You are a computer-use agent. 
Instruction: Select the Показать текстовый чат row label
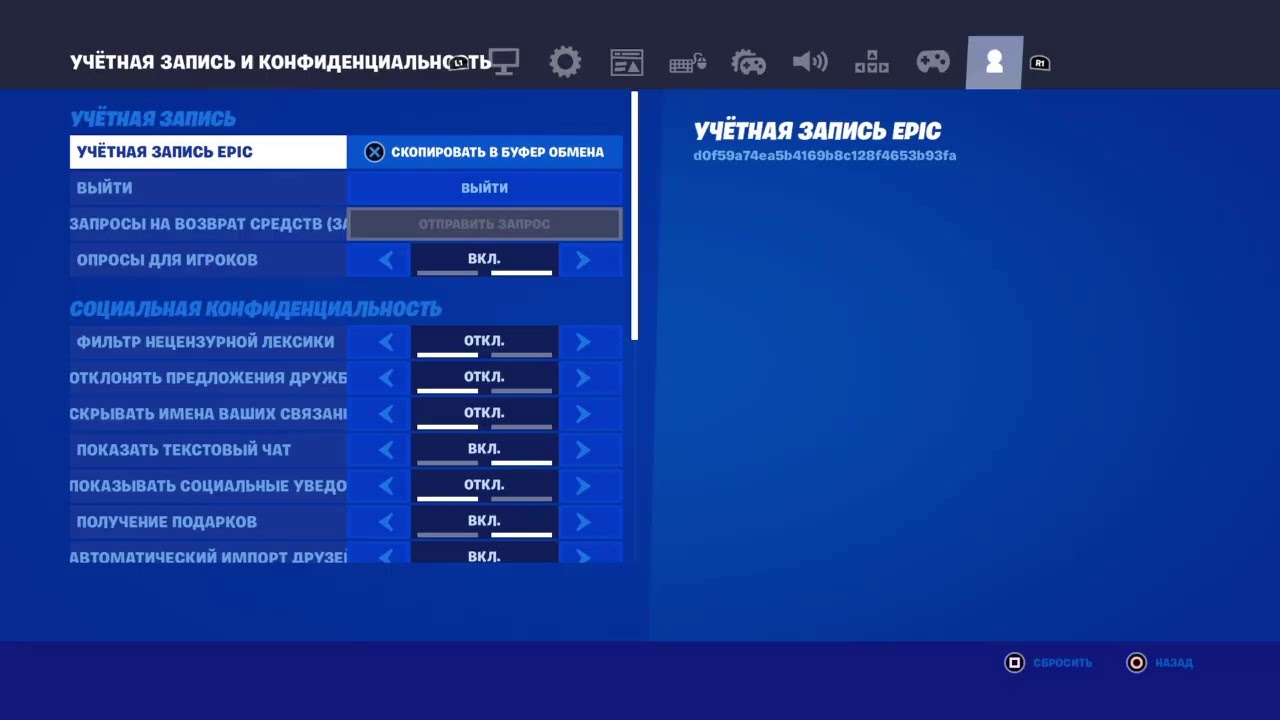point(208,450)
